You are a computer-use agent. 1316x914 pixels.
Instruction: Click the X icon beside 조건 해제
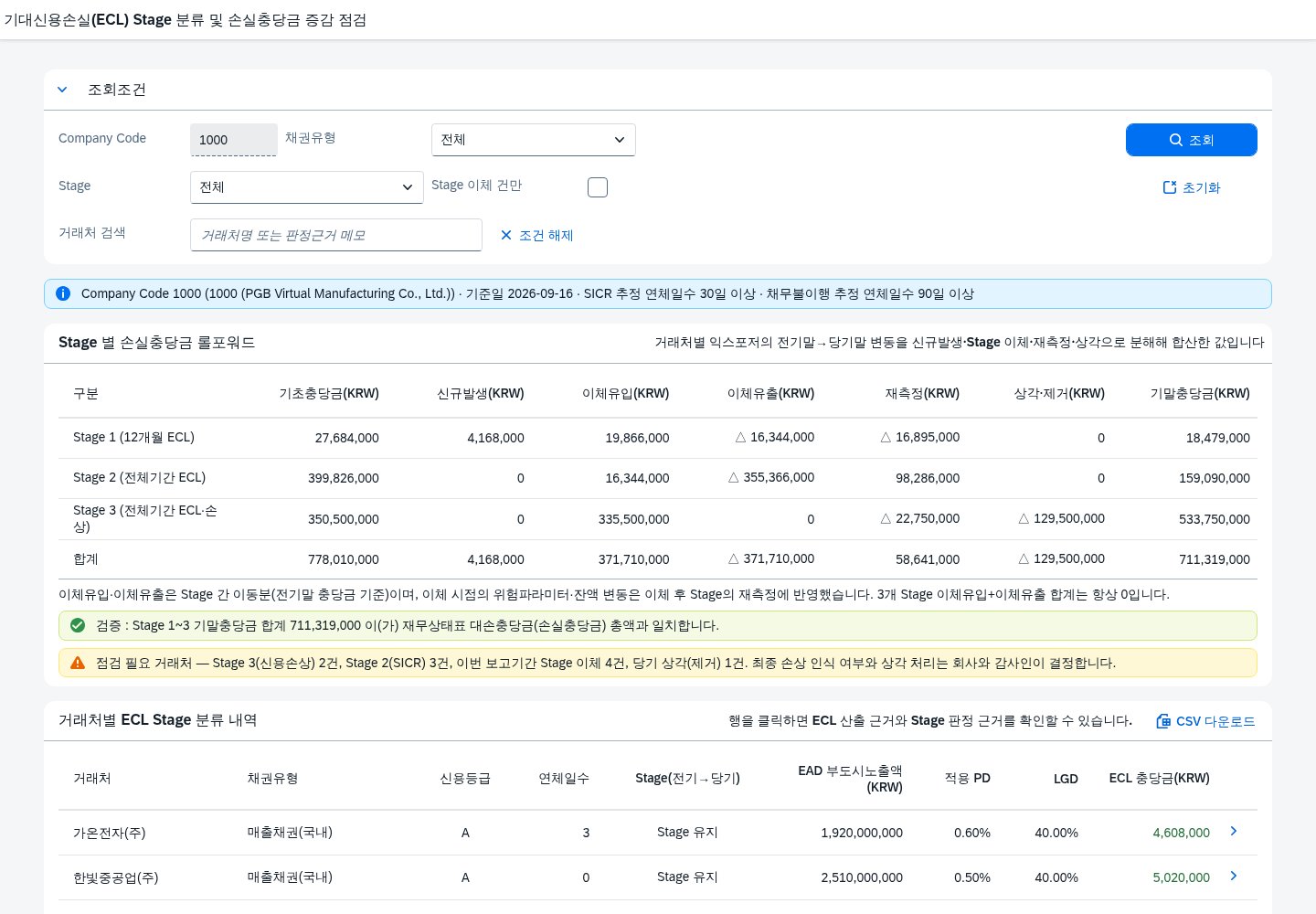pyautogui.click(x=506, y=235)
